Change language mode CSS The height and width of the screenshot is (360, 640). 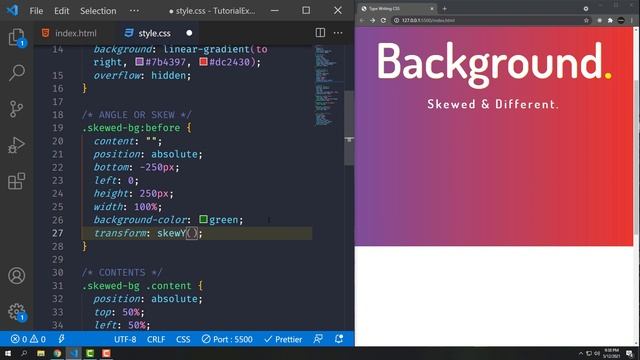coord(183,339)
